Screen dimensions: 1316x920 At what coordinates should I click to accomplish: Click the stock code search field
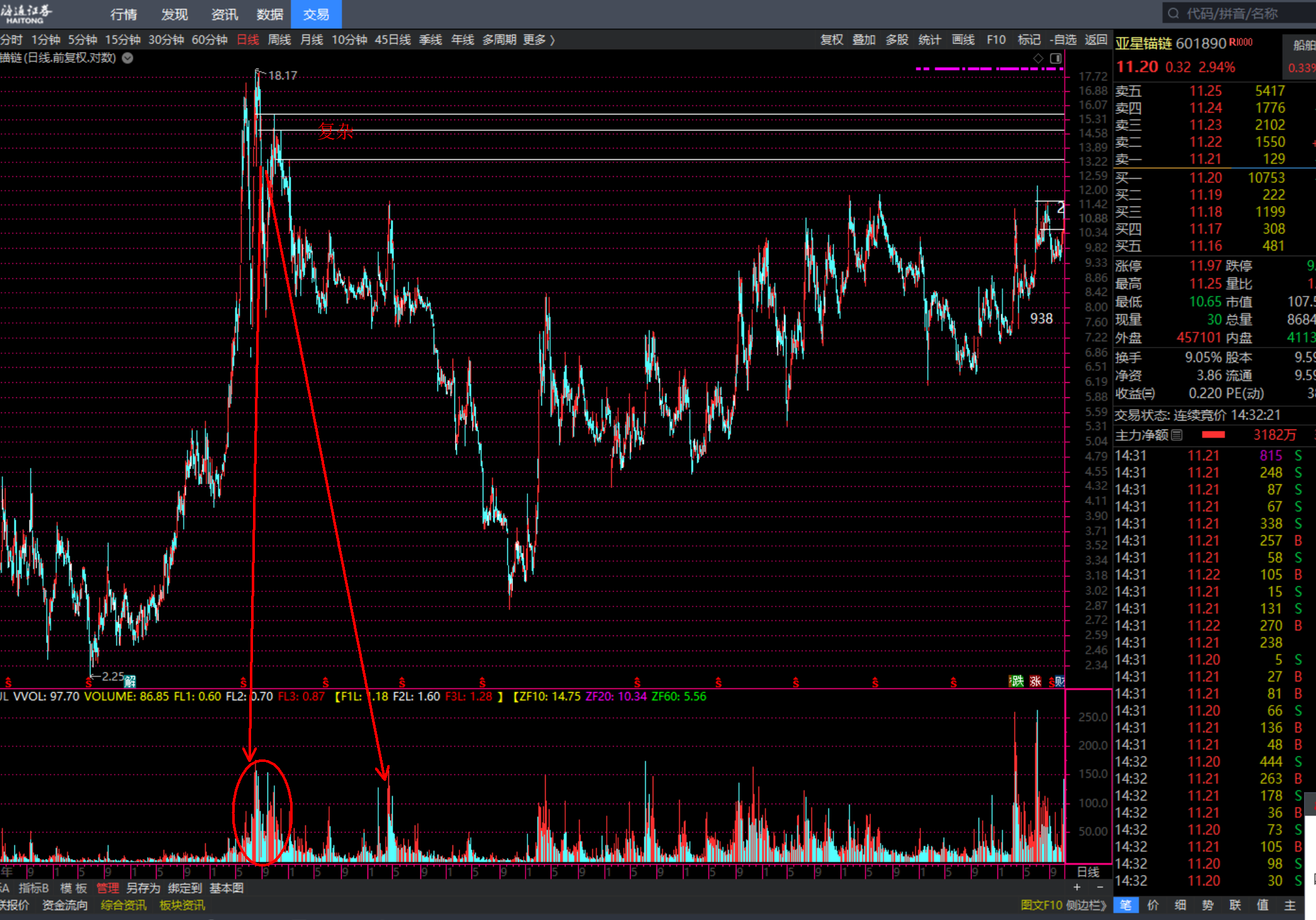[1234, 14]
